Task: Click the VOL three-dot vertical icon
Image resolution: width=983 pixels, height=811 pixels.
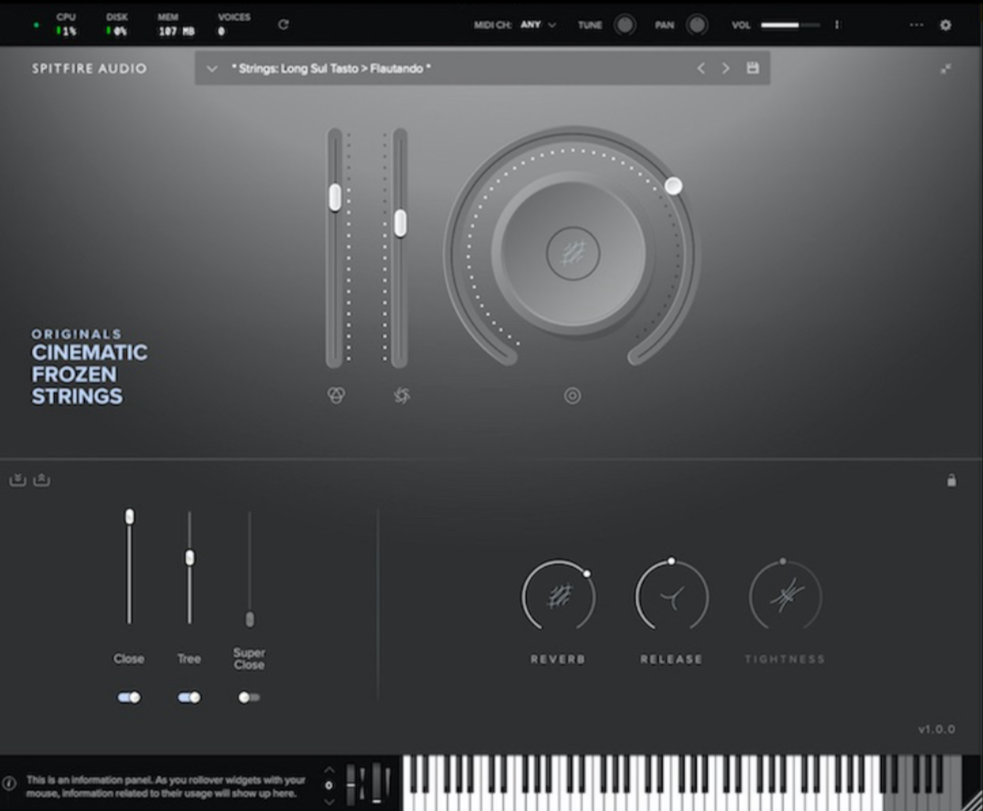Action: click(x=836, y=25)
